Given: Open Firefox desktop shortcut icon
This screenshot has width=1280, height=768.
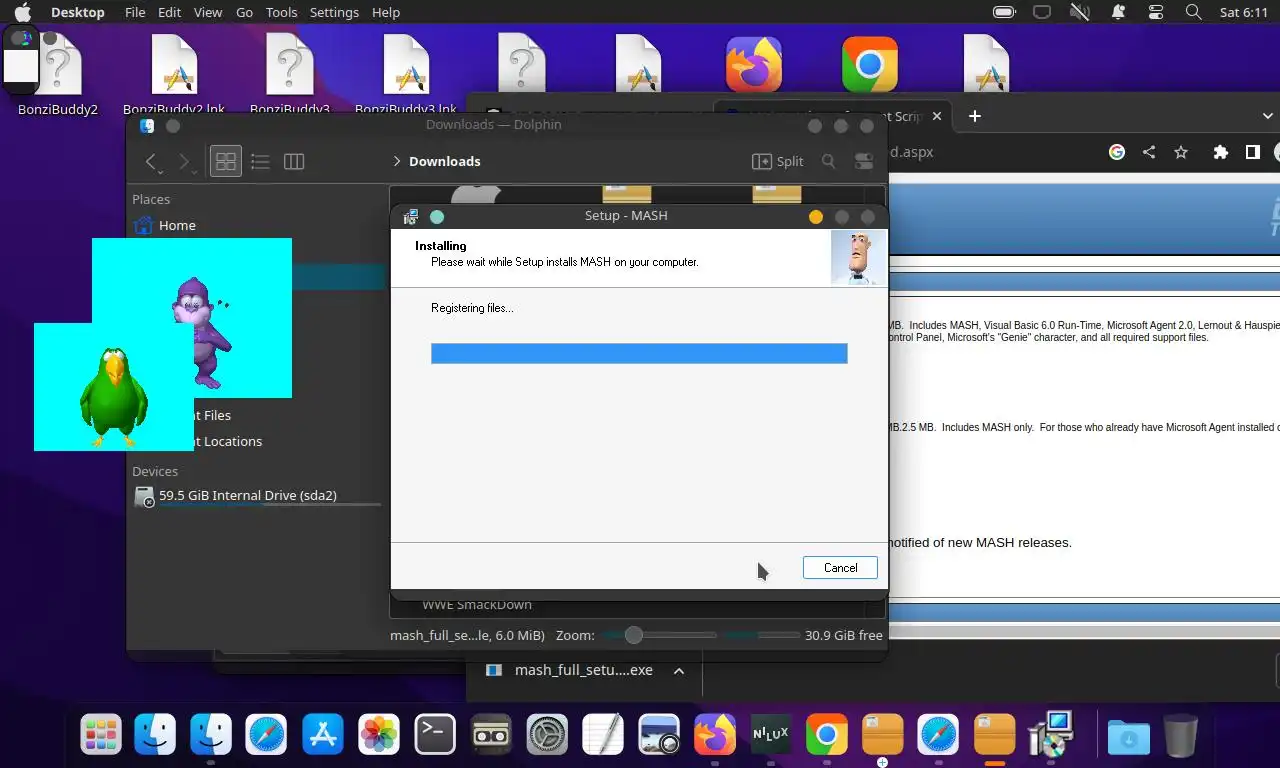Looking at the screenshot, I should tap(754, 65).
